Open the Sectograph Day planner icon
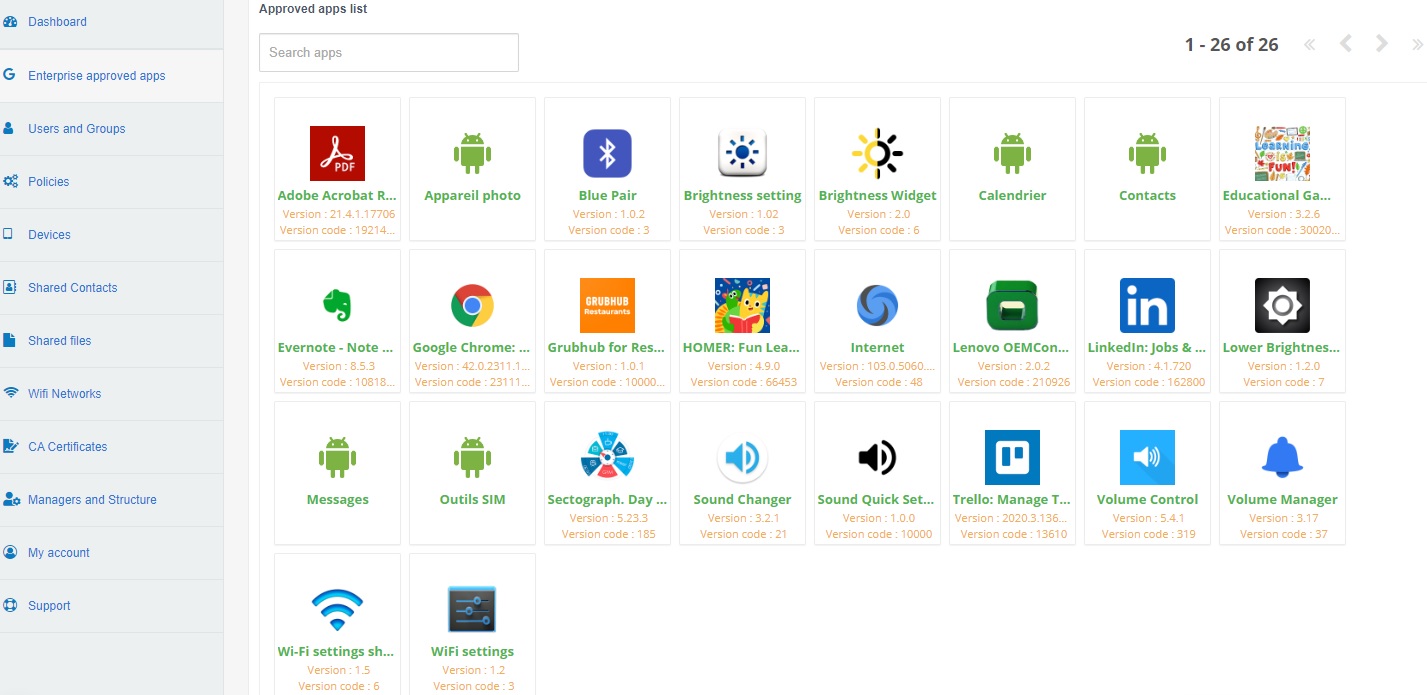Image resolution: width=1427 pixels, height=695 pixels. pos(607,457)
